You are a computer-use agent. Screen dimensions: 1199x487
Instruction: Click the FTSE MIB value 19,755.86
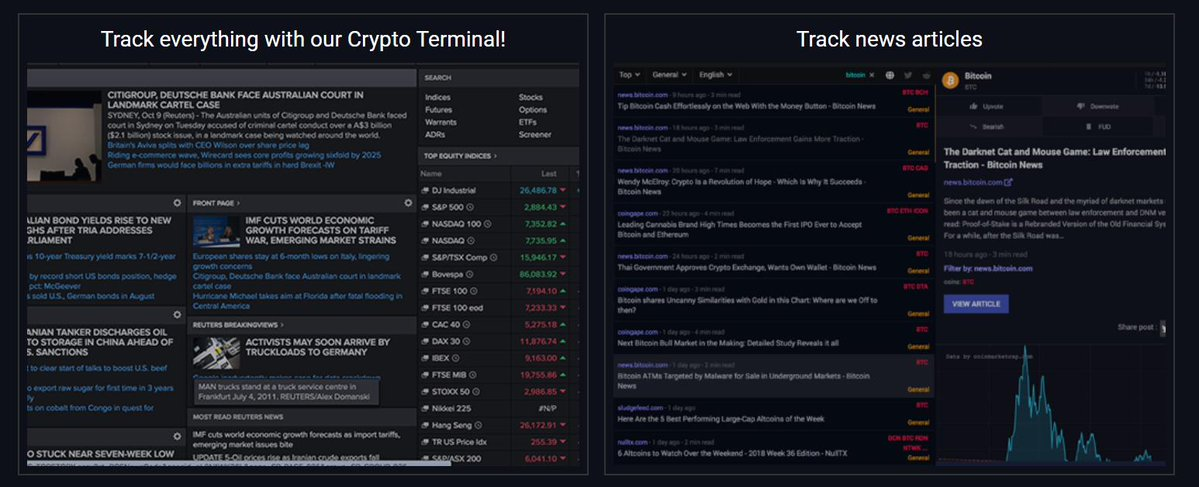[x=538, y=375]
